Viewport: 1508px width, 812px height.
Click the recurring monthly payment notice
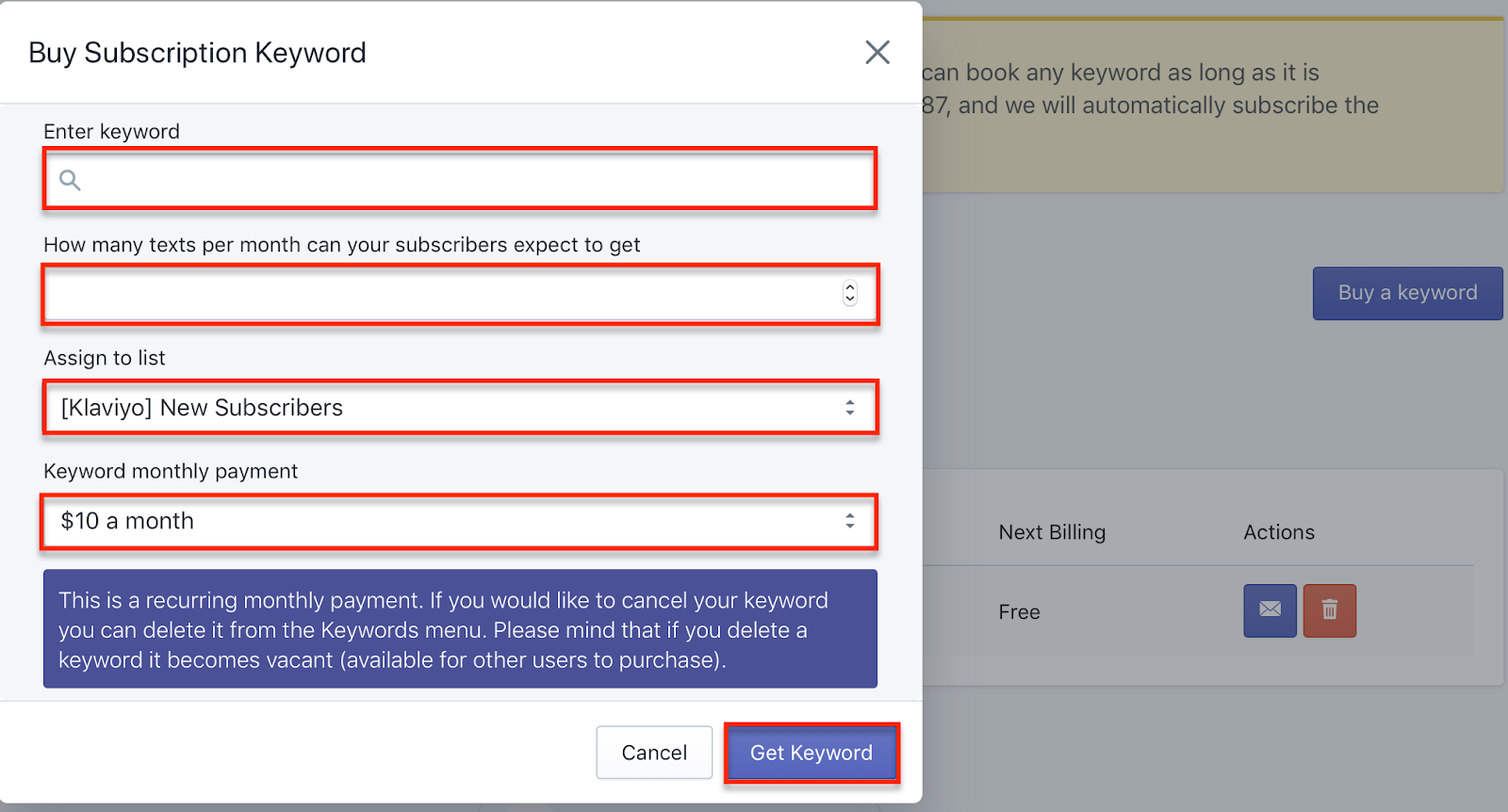(x=460, y=628)
